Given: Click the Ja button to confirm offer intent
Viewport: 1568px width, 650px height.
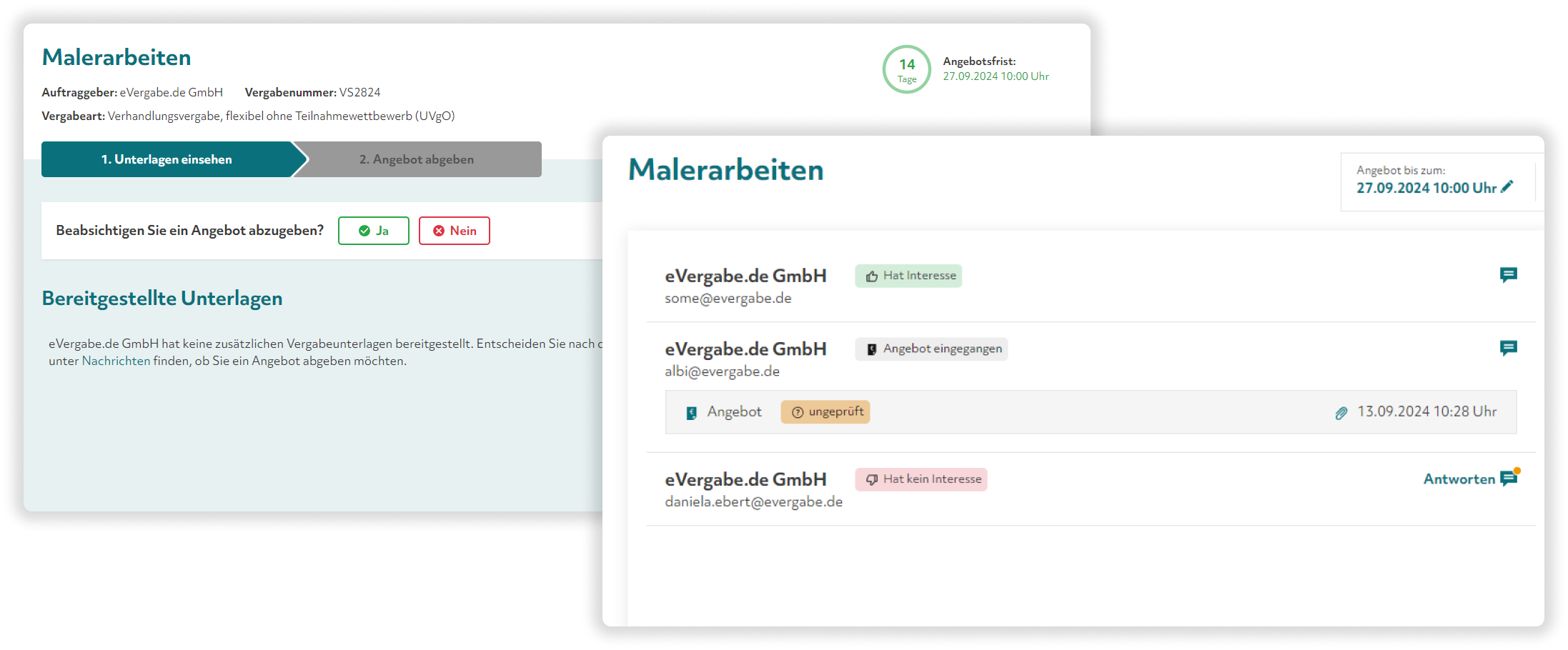Looking at the screenshot, I should (x=373, y=231).
